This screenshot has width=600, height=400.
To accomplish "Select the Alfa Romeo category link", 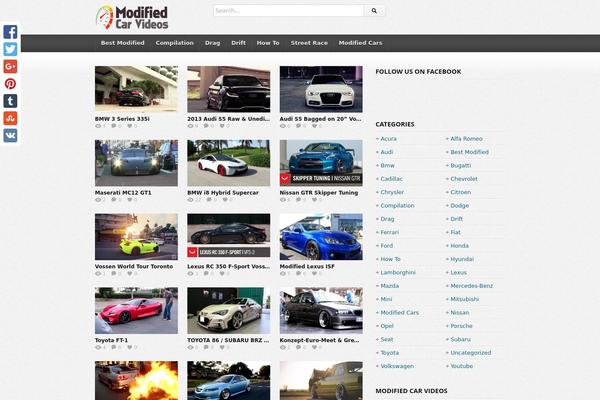I will click(466, 139).
